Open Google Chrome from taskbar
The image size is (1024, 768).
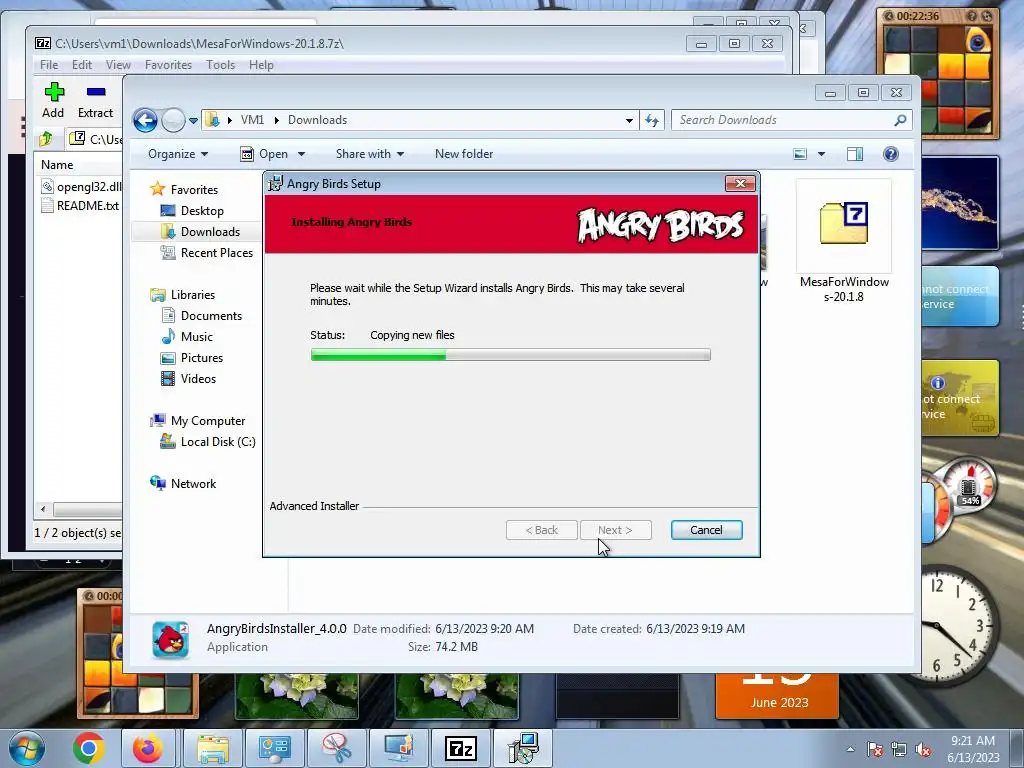click(x=89, y=748)
